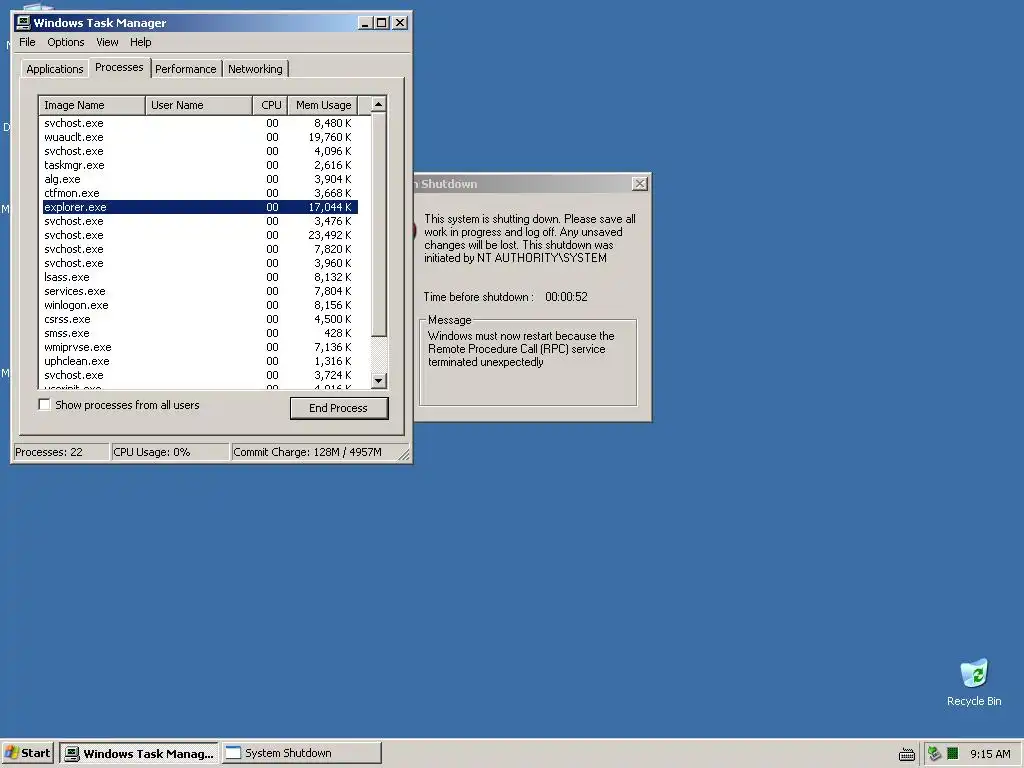Screen dimensions: 1024x768
Task: Click the shutdown countdown timer 00:00:52
Action: 566,297
